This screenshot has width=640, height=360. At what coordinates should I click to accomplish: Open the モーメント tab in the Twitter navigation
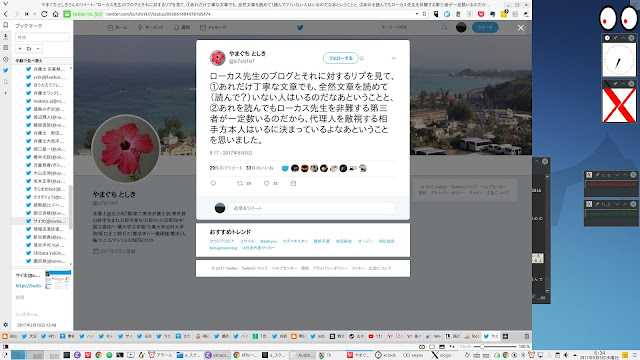[150, 27]
